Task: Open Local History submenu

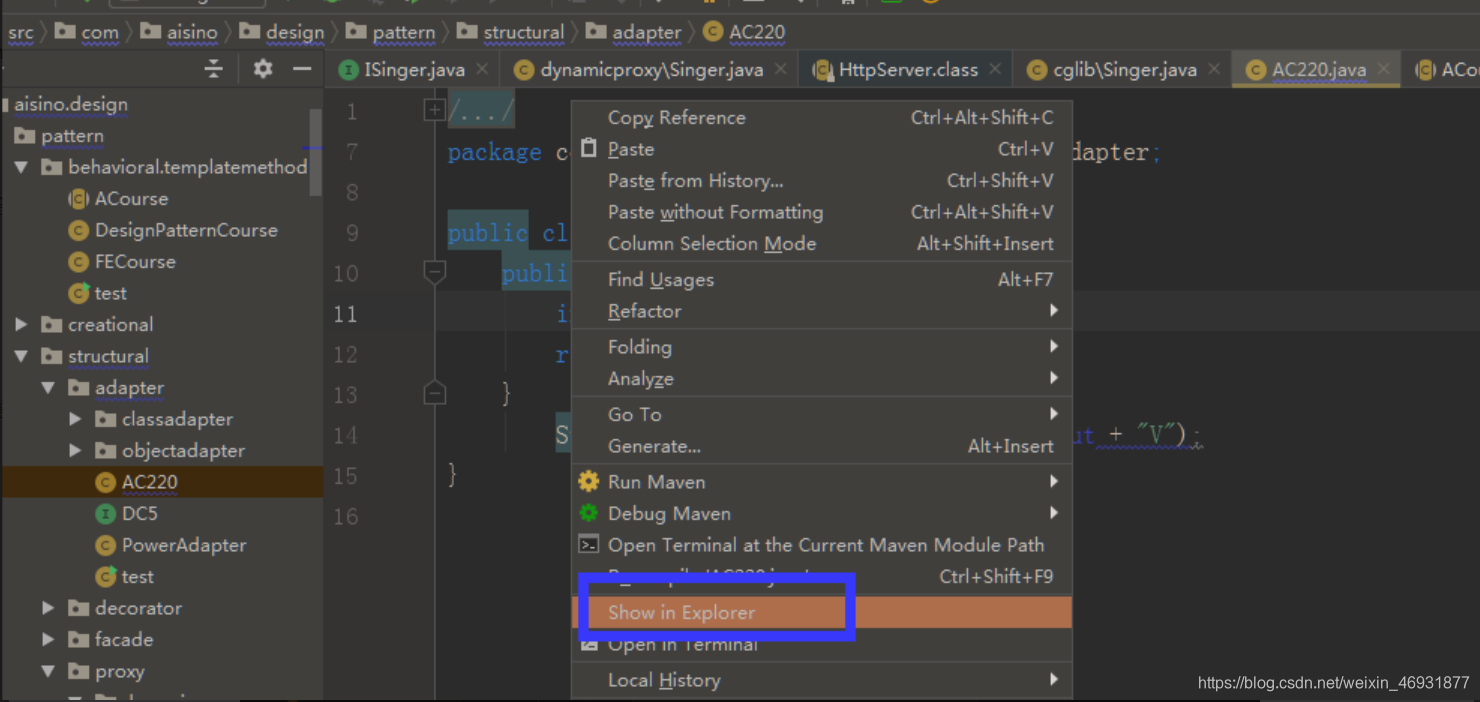Action: pos(821,681)
